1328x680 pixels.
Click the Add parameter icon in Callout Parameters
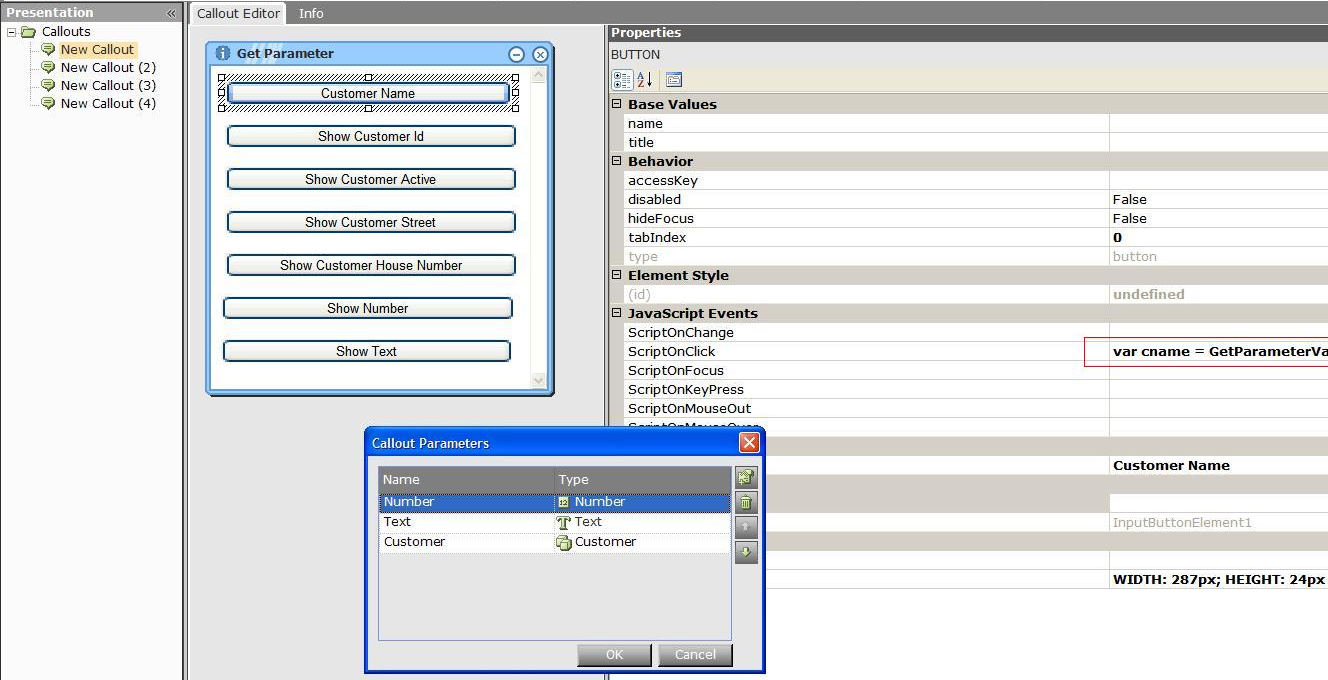tap(746, 478)
